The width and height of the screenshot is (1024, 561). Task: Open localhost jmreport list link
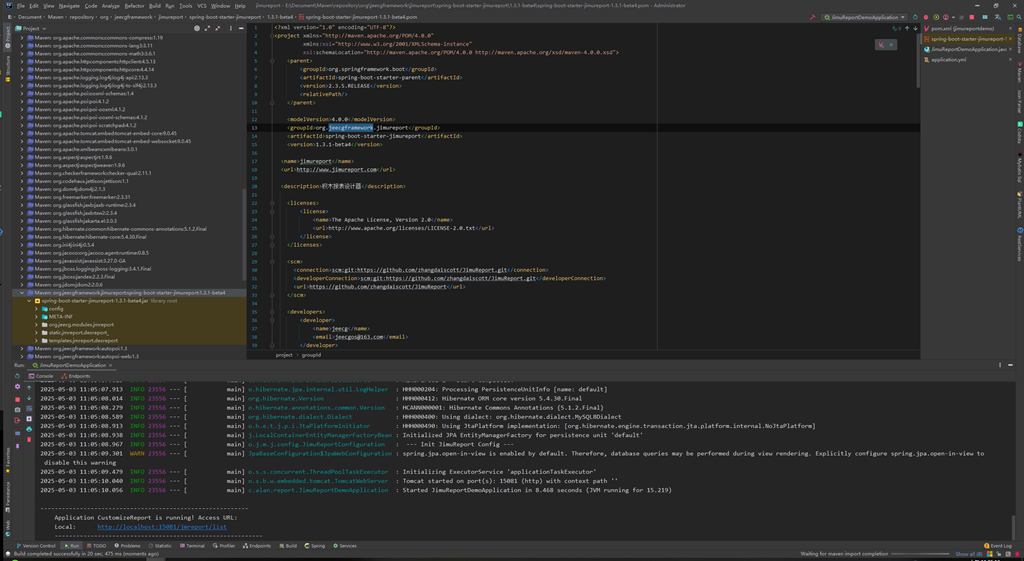click(x=162, y=526)
